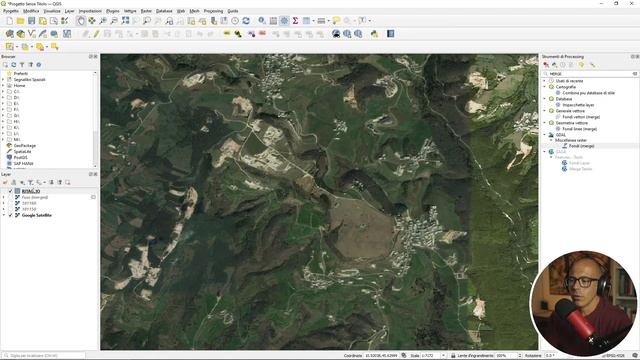640x360 pixels.
Task: Open a project with the folder icon
Action: tap(20, 21)
